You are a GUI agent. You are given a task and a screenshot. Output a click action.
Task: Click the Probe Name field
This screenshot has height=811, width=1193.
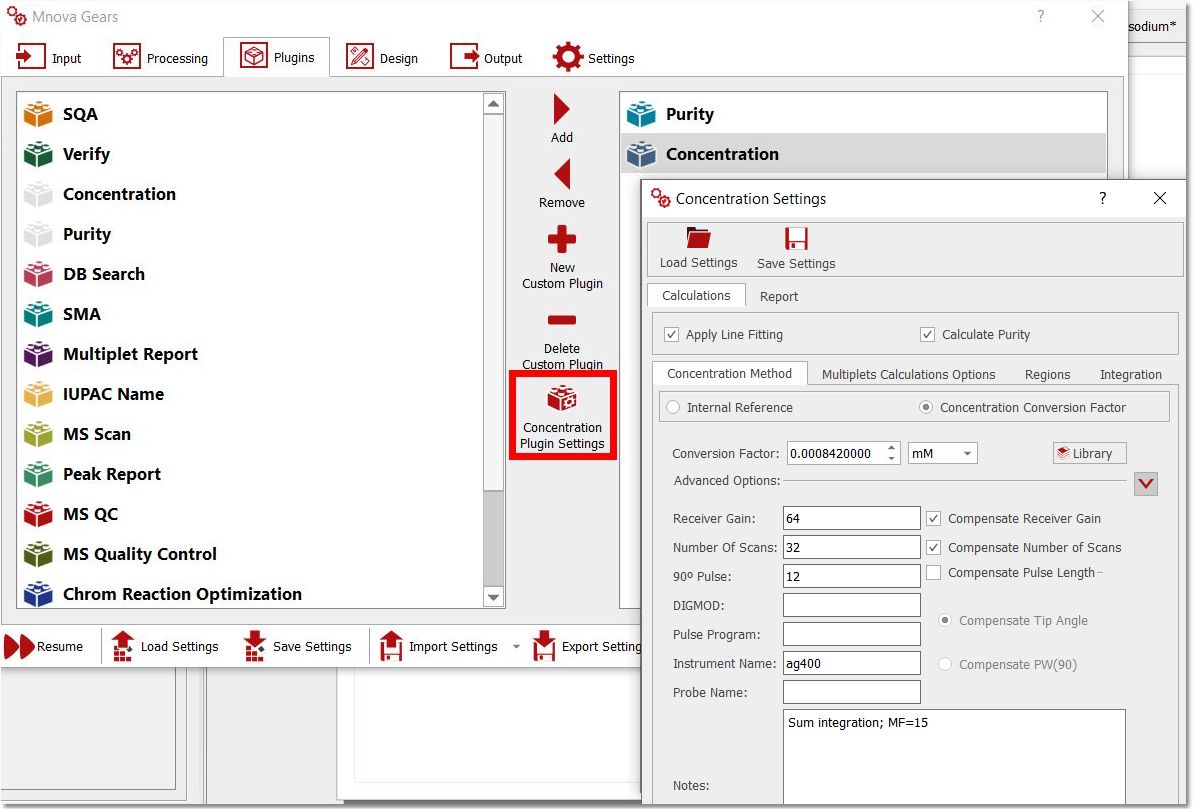click(x=851, y=692)
